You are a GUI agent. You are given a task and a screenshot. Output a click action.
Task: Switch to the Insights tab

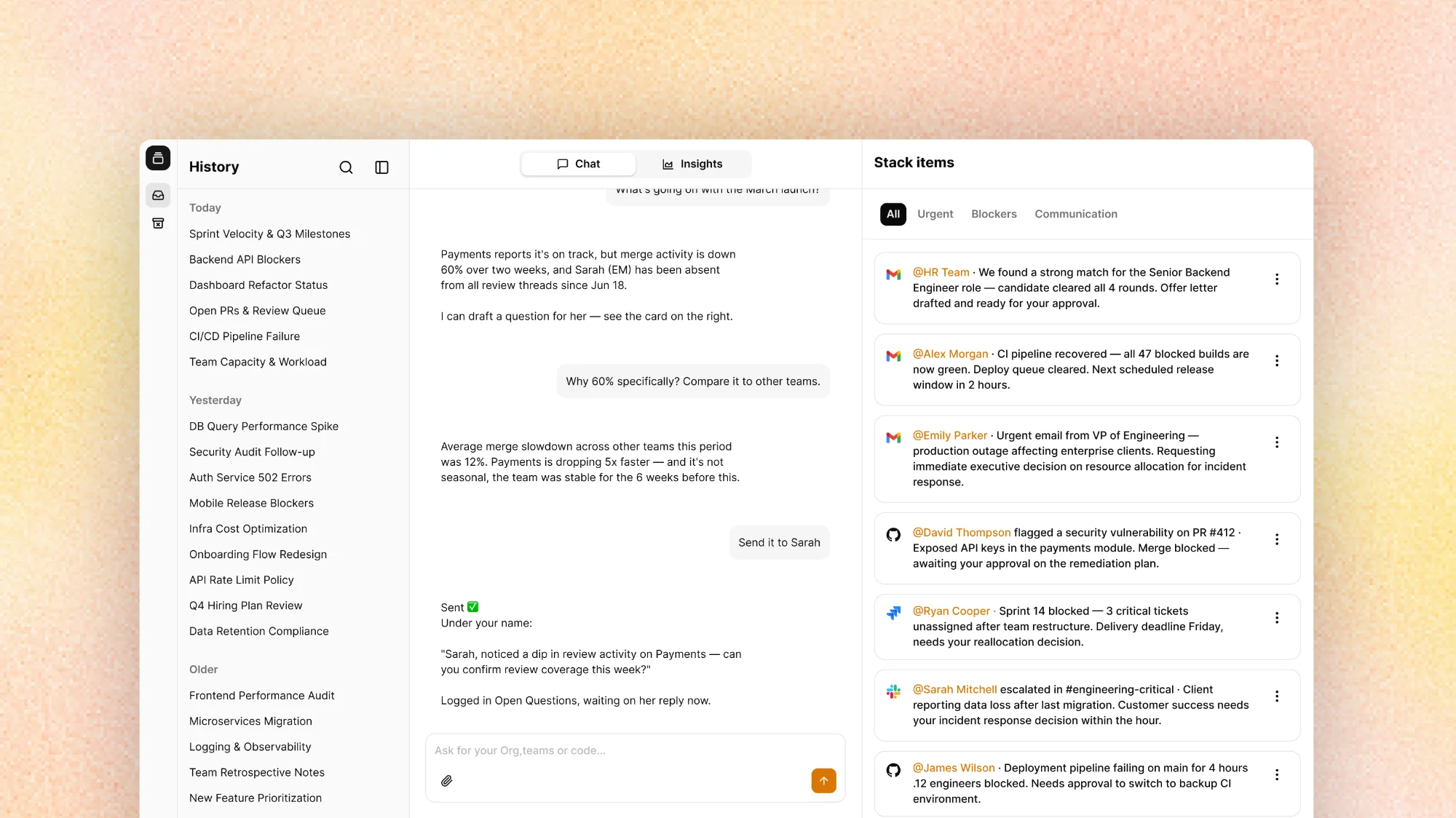(x=692, y=164)
